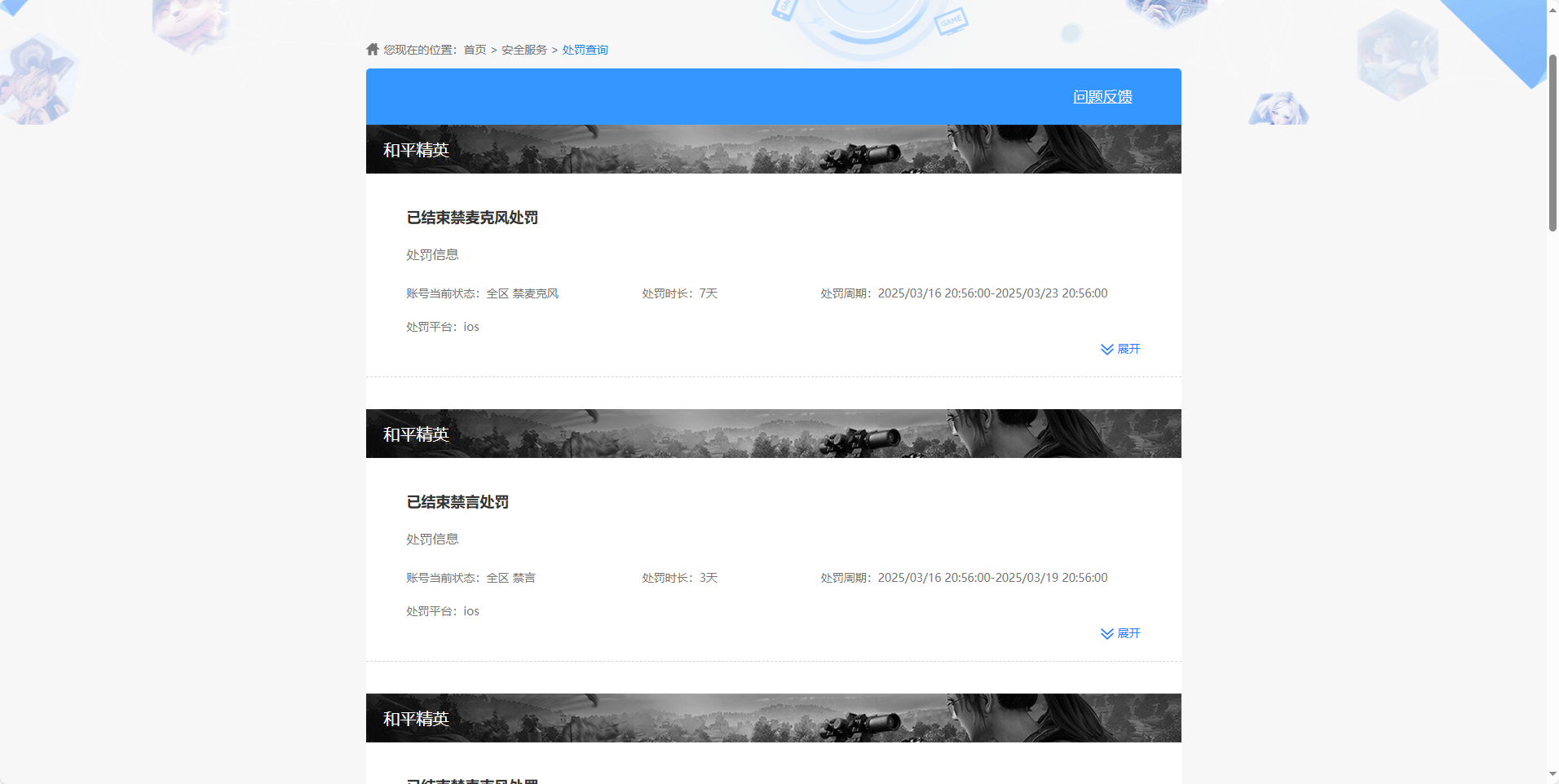Select the 处罚查询 breadcrumb entry
Image resolution: width=1559 pixels, height=784 pixels.
(x=584, y=49)
